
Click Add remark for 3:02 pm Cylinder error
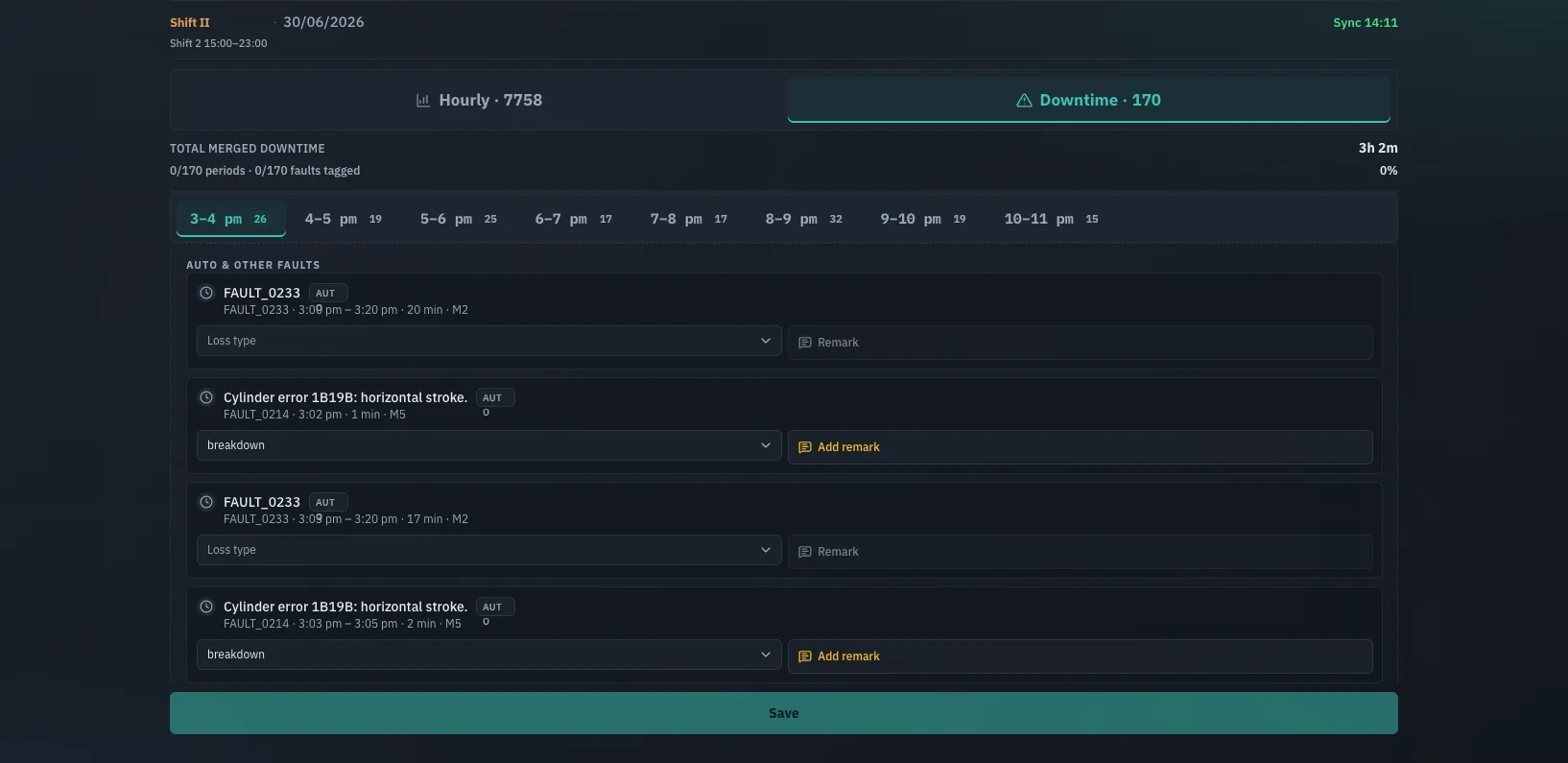[x=1081, y=447]
